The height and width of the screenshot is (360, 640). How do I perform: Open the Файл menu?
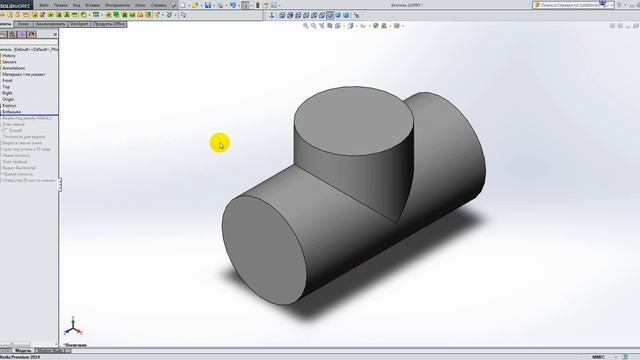tap(44, 5)
